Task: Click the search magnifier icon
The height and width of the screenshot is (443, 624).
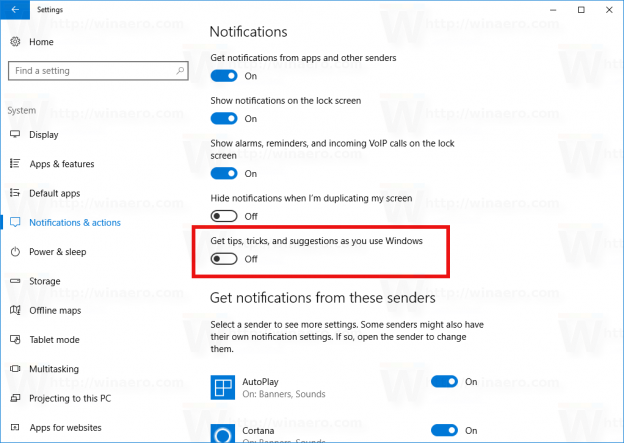Action: [x=180, y=70]
